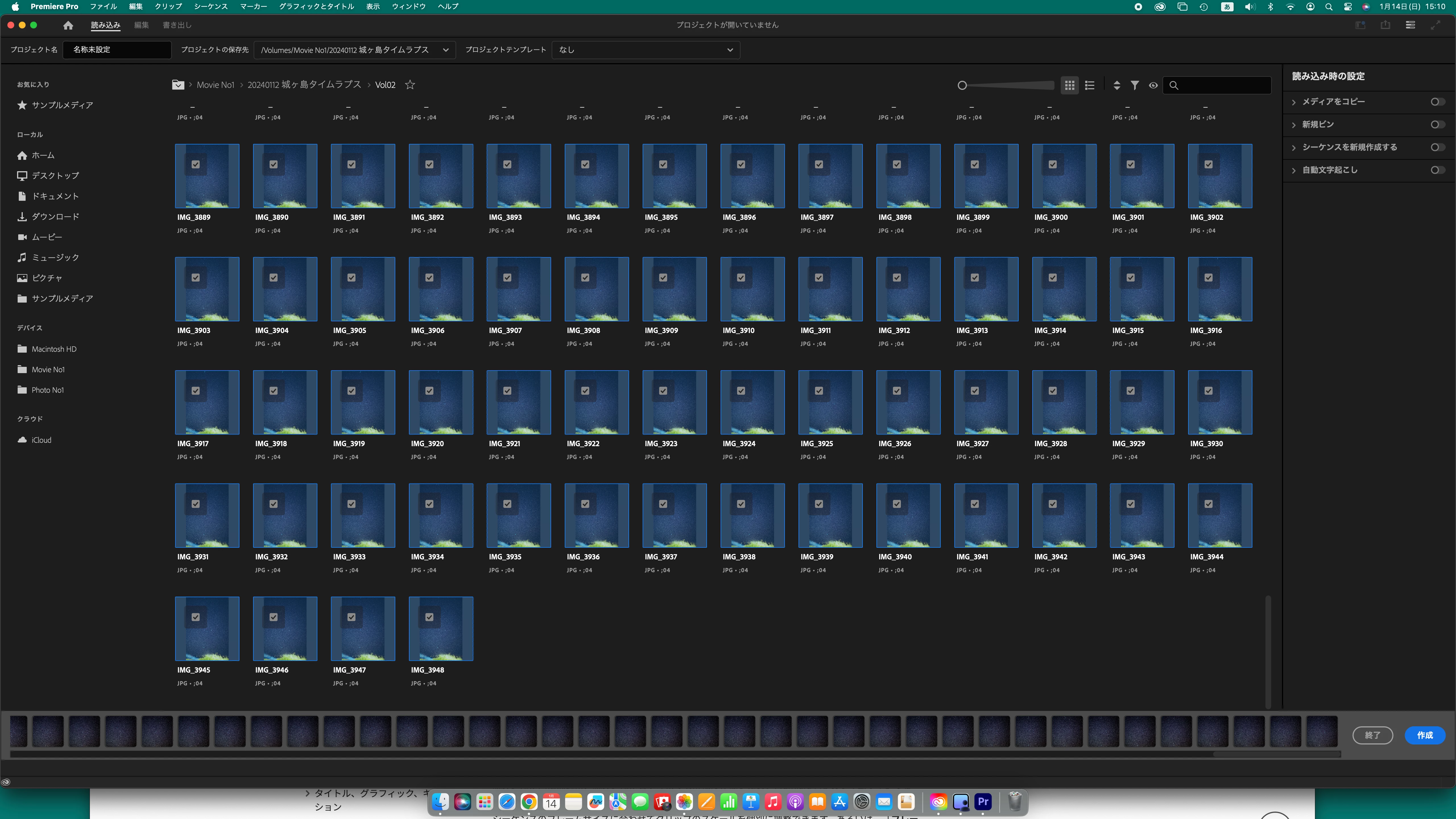Click the Home icon in header
This screenshot has width=1456, height=819.
click(68, 25)
